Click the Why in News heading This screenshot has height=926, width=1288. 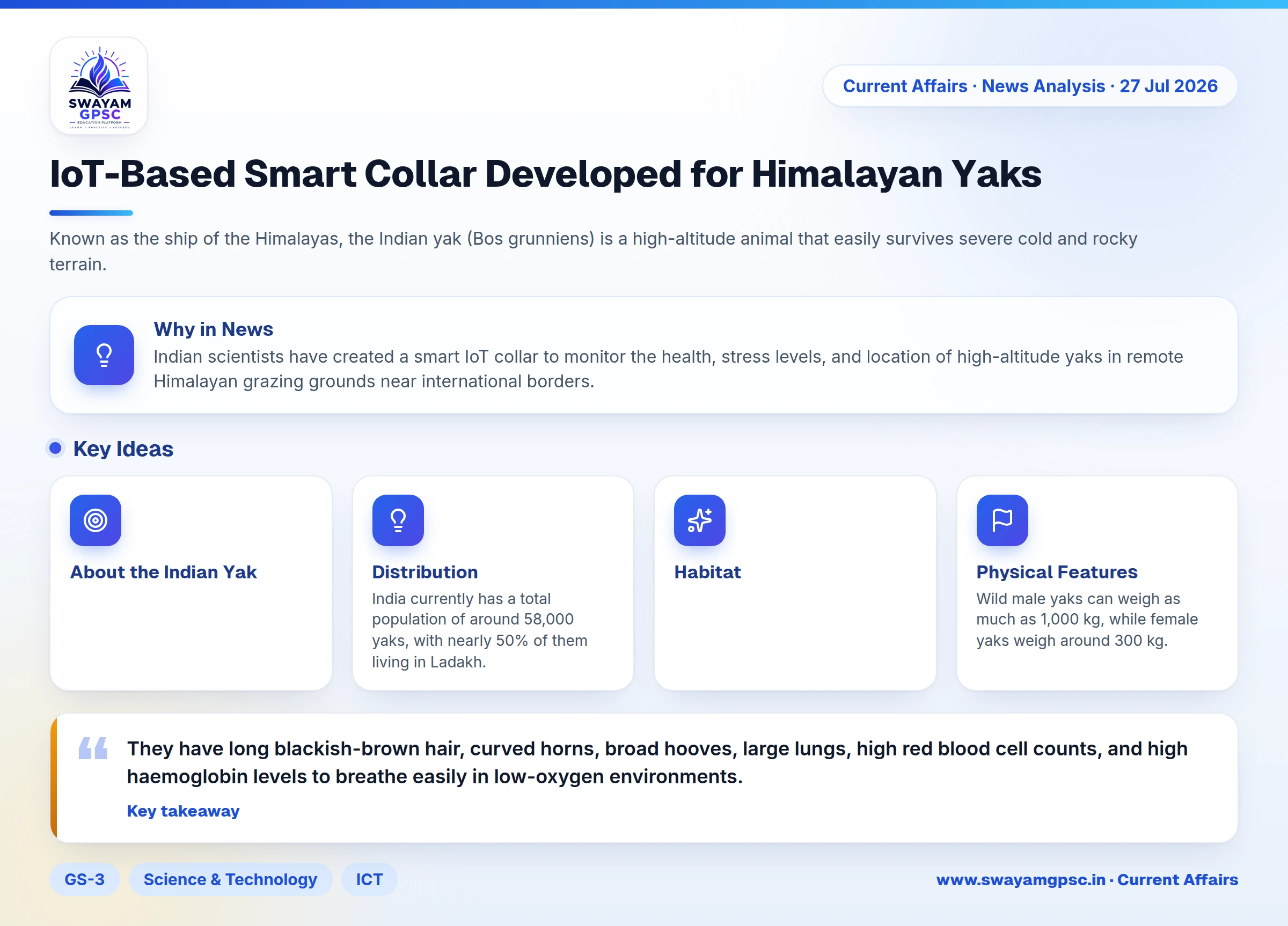pyautogui.click(x=214, y=329)
